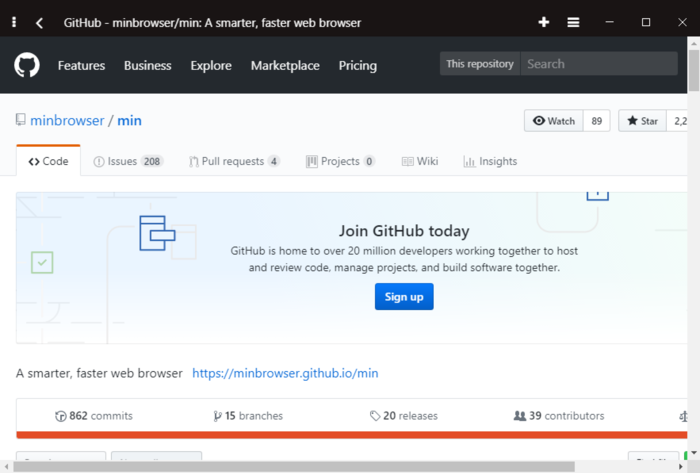
Task: Click the repository book icon beside minbrowser
Action: (x=21, y=120)
